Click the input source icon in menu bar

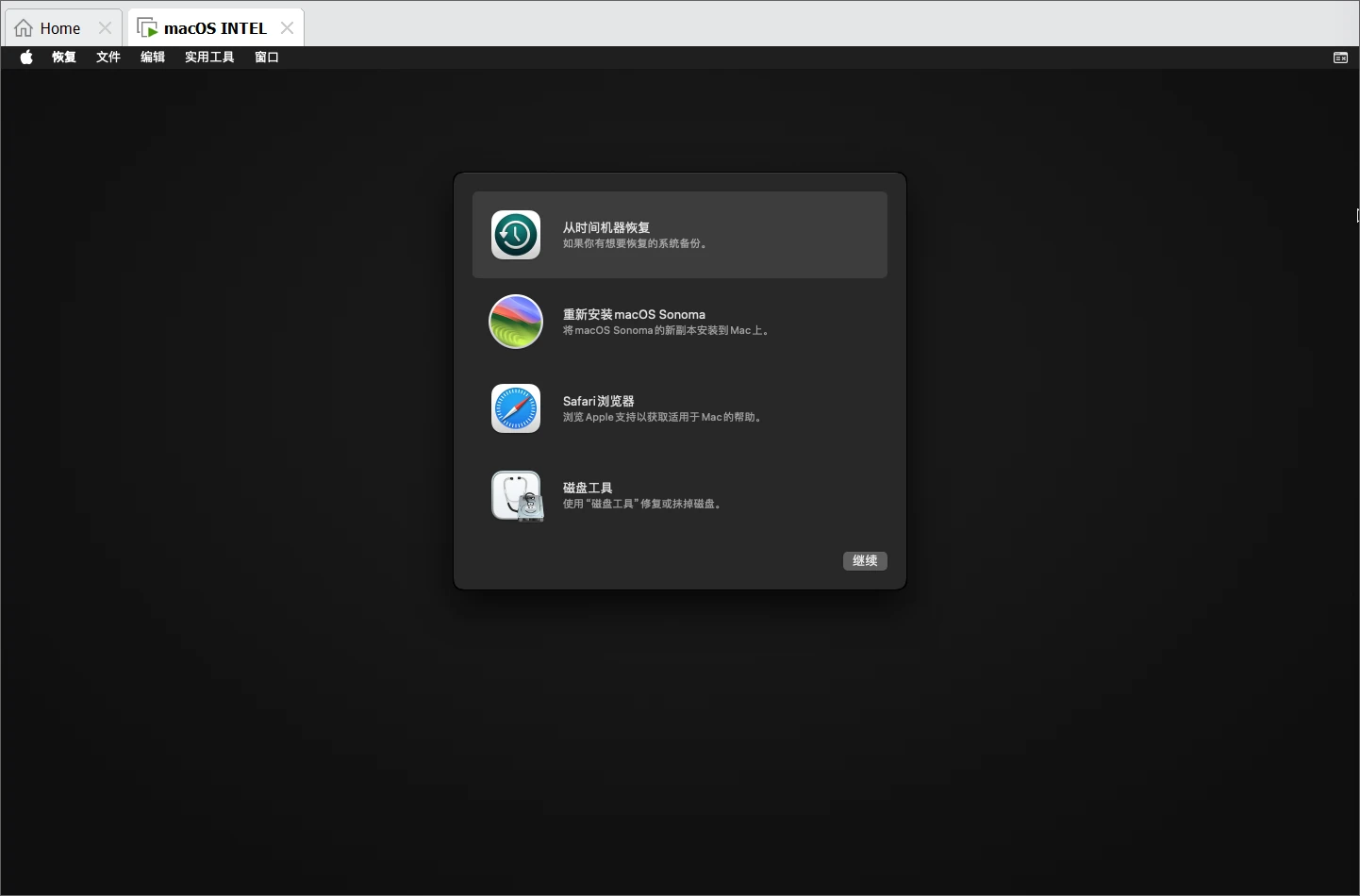pyautogui.click(x=1340, y=58)
